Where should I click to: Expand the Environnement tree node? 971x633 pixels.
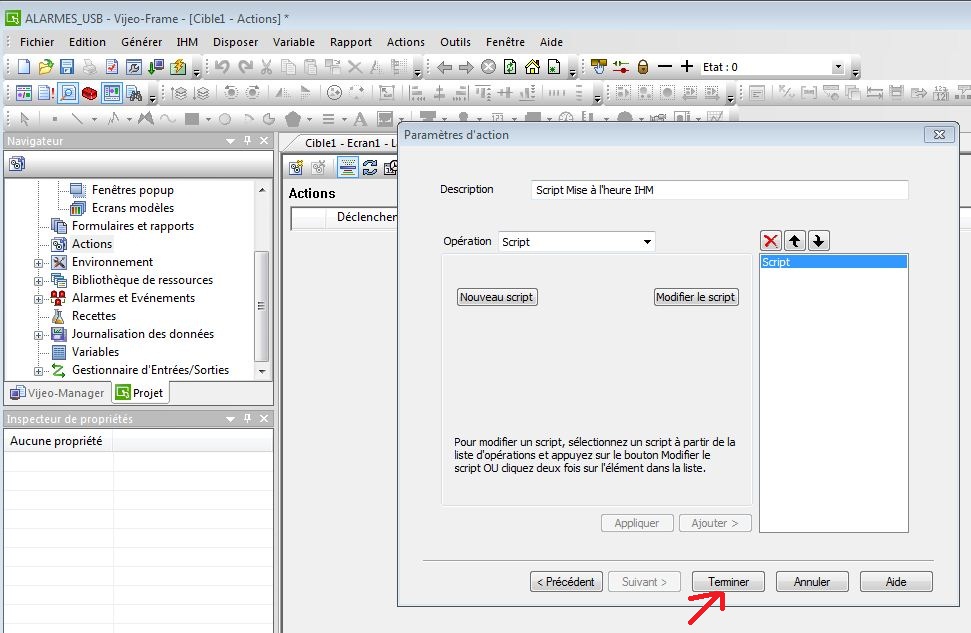(x=39, y=262)
